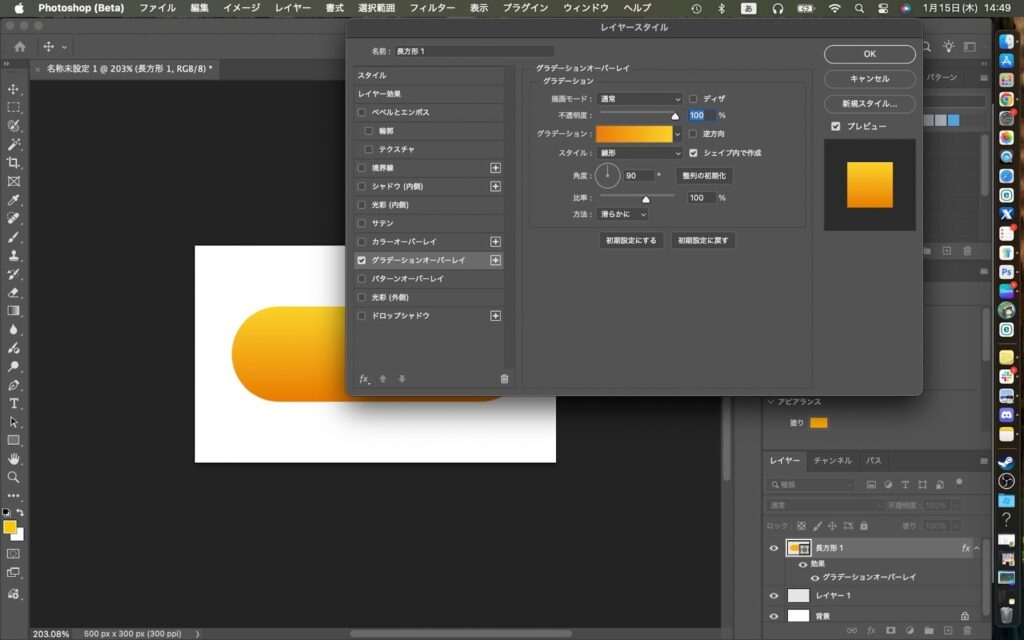Select the Move tool in the toolbar
1024x640 pixels.
14,89
